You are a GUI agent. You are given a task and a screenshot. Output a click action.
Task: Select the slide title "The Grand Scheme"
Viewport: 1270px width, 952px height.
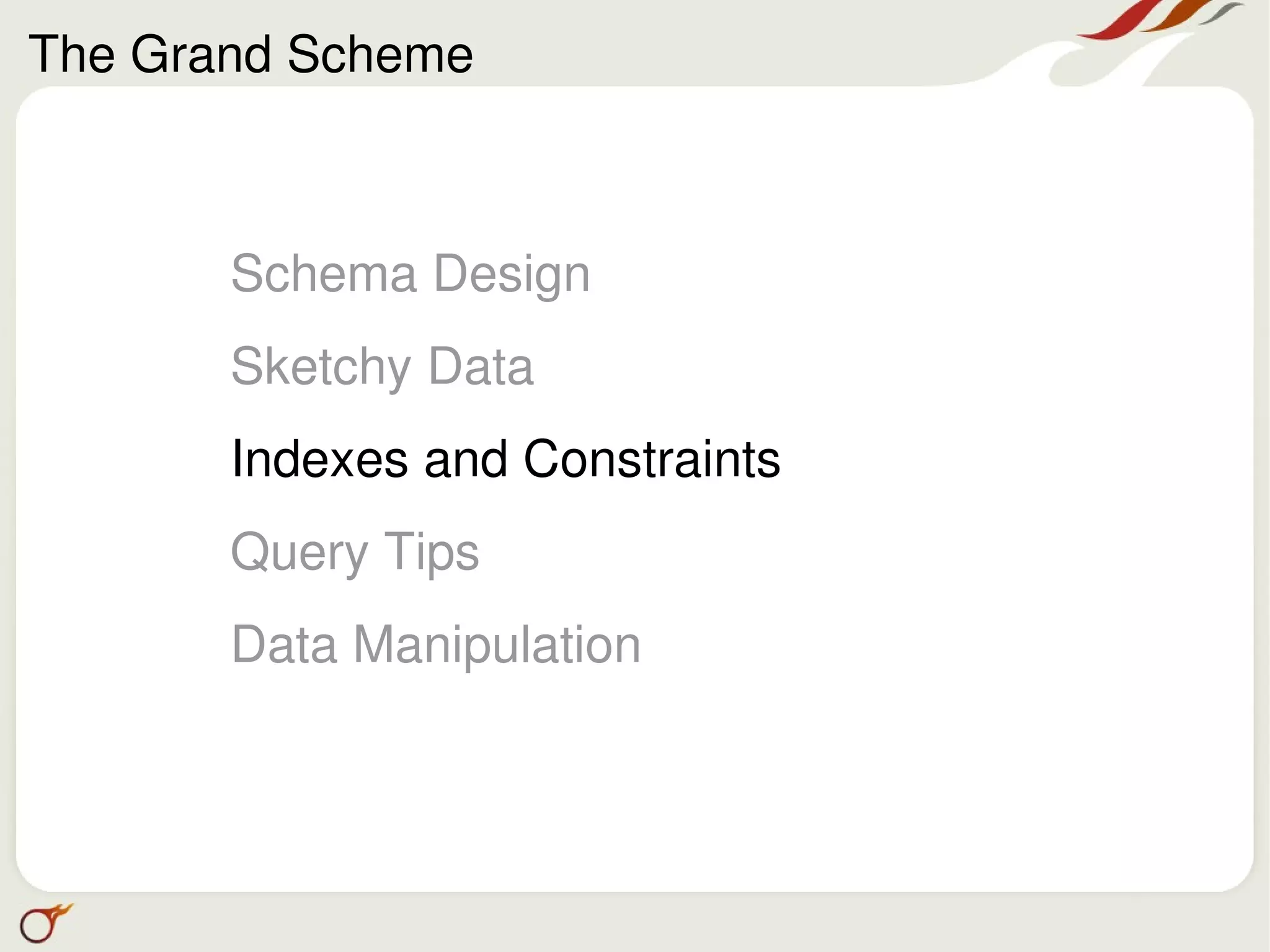click(x=251, y=55)
